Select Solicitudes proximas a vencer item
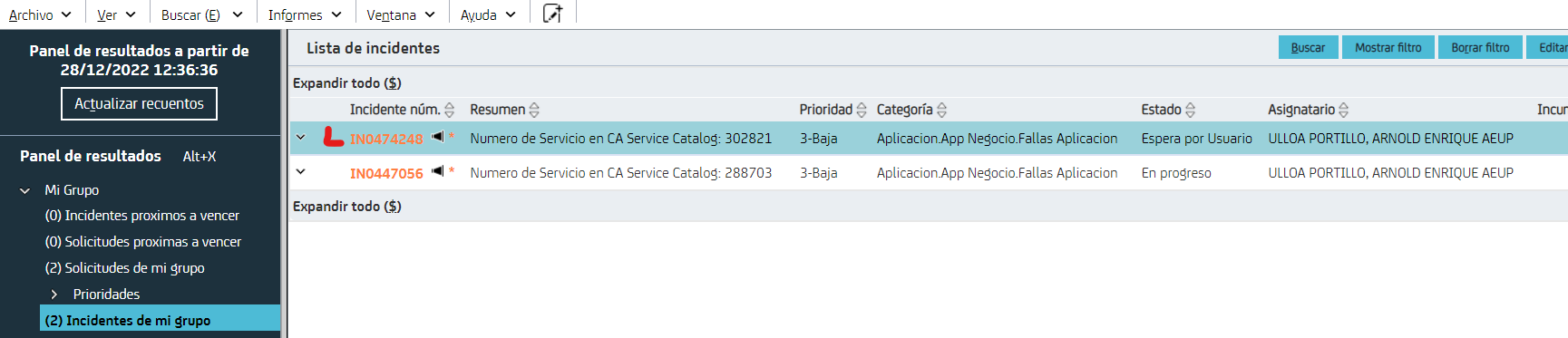The image size is (1568, 338). (143, 242)
